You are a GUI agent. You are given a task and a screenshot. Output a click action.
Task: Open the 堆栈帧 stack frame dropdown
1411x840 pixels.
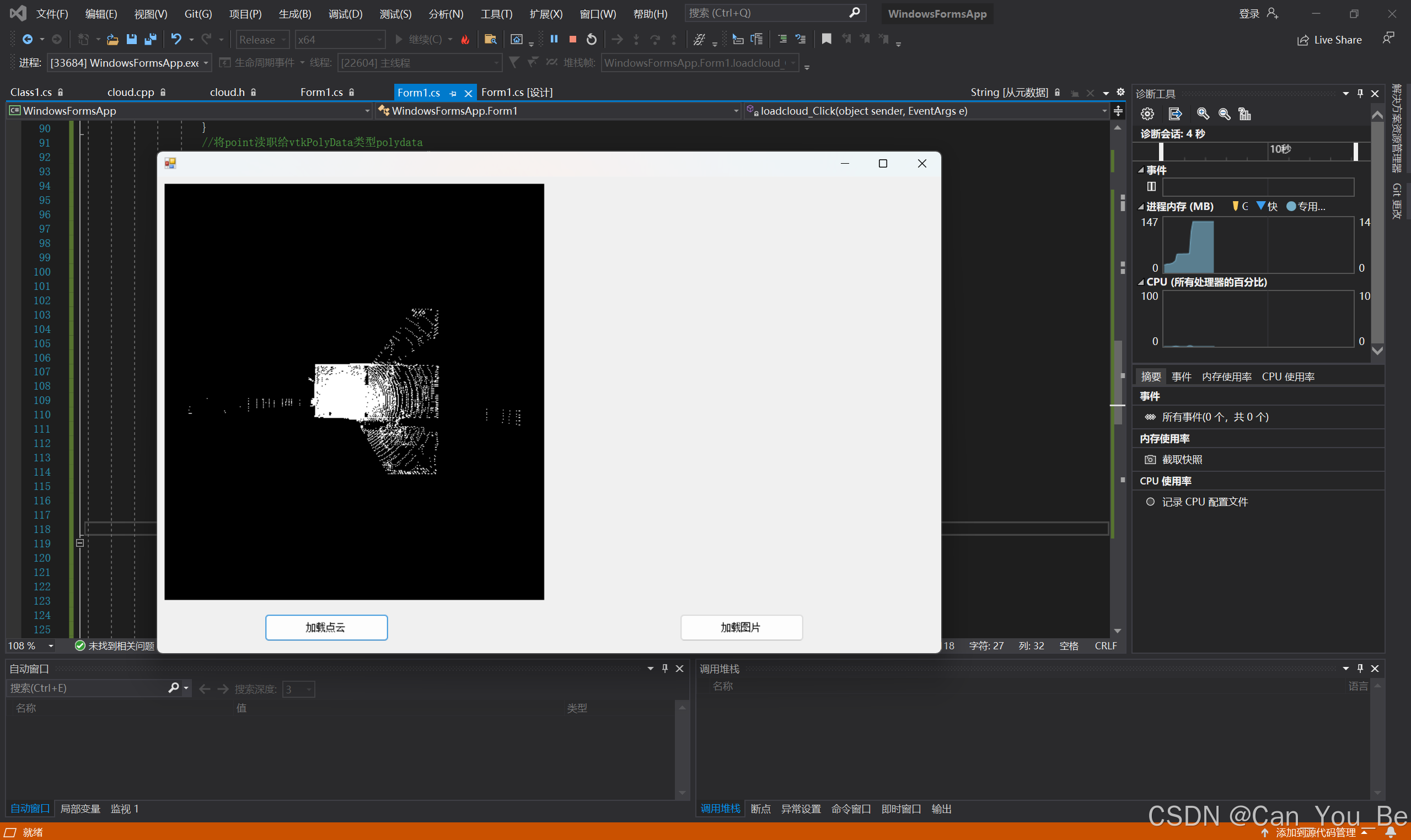pos(793,63)
